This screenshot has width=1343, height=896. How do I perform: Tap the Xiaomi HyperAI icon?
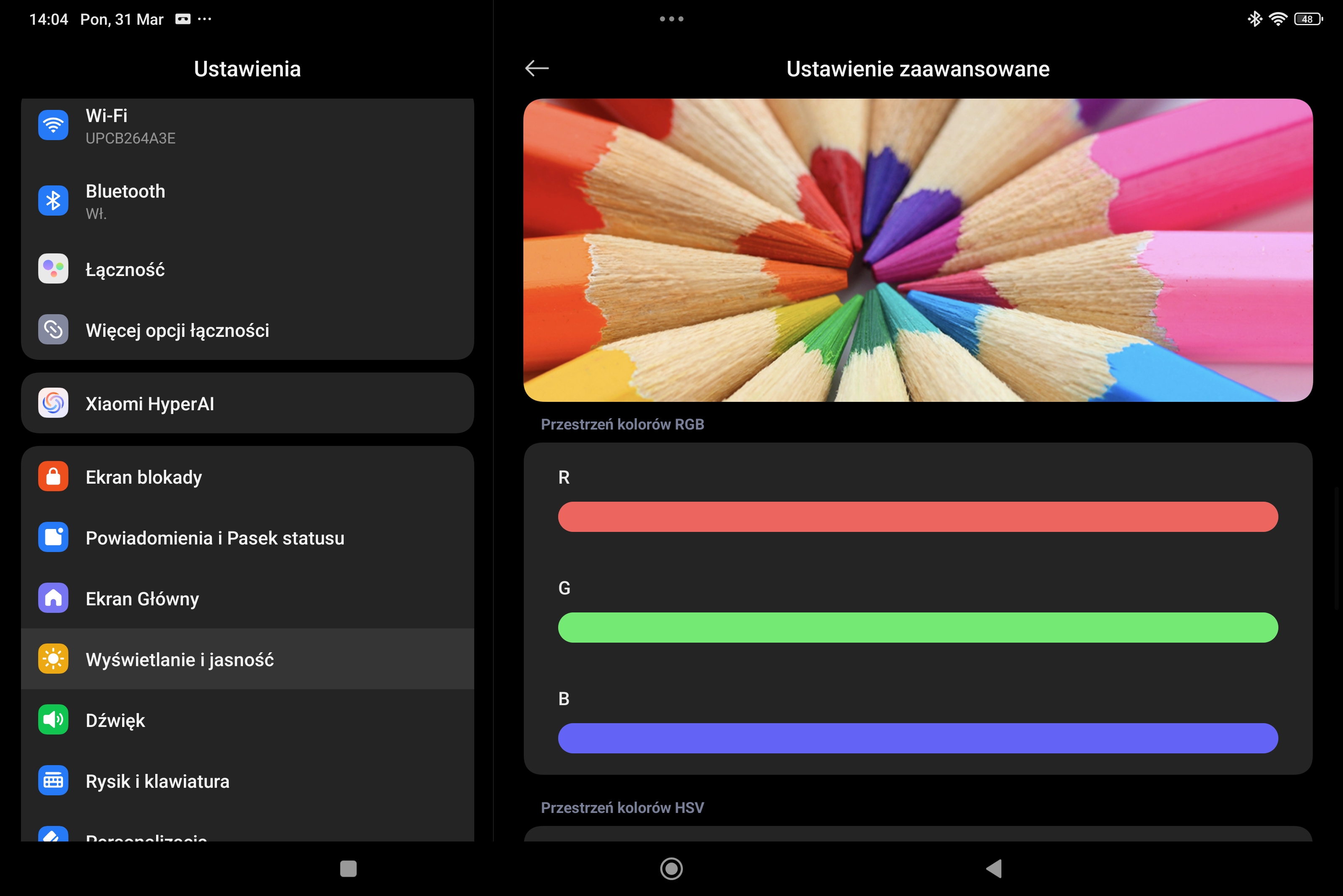53,404
